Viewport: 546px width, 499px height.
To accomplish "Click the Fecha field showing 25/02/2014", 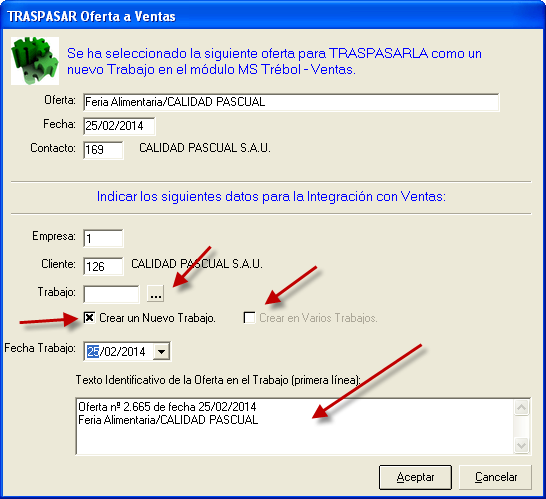I will pyautogui.click(x=119, y=126).
